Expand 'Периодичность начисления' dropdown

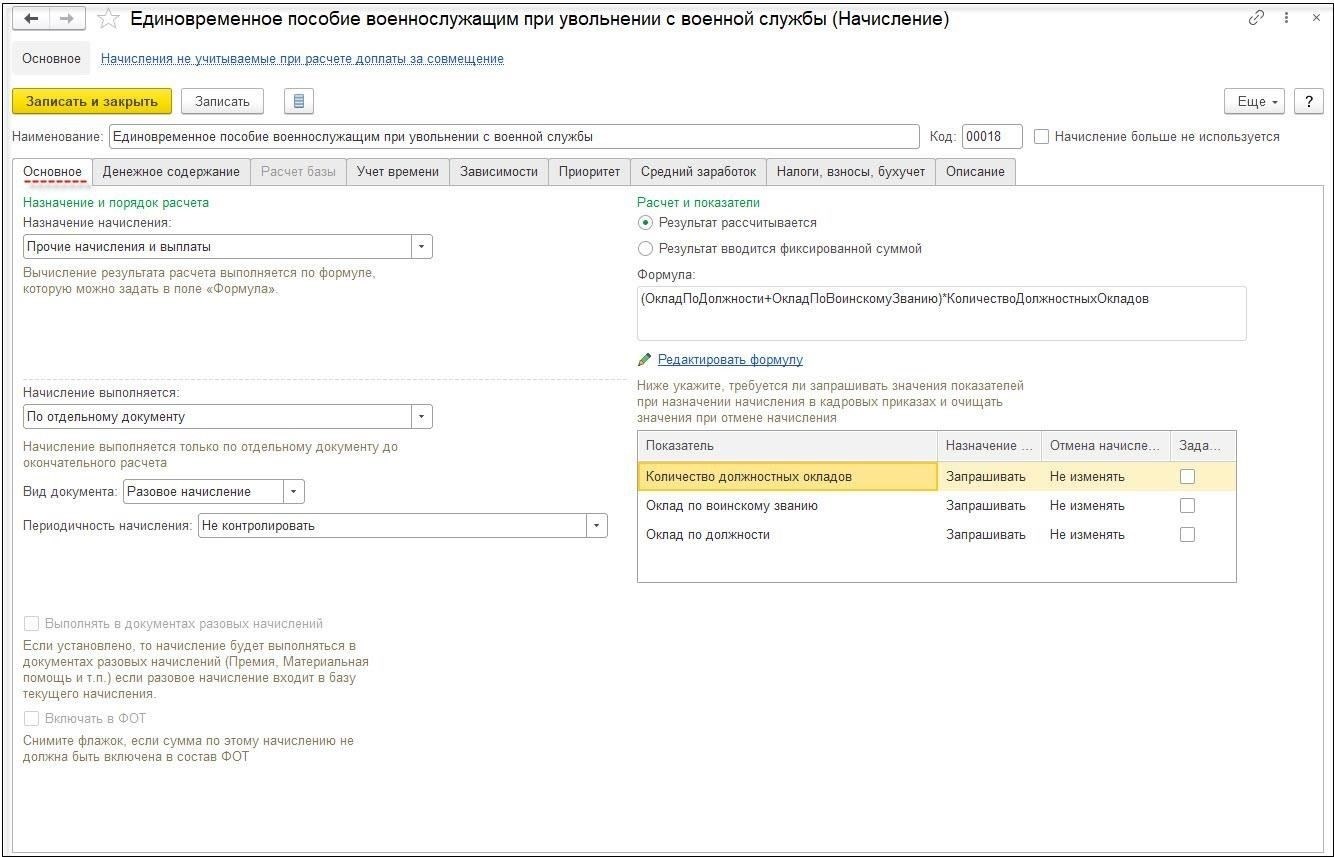click(597, 526)
